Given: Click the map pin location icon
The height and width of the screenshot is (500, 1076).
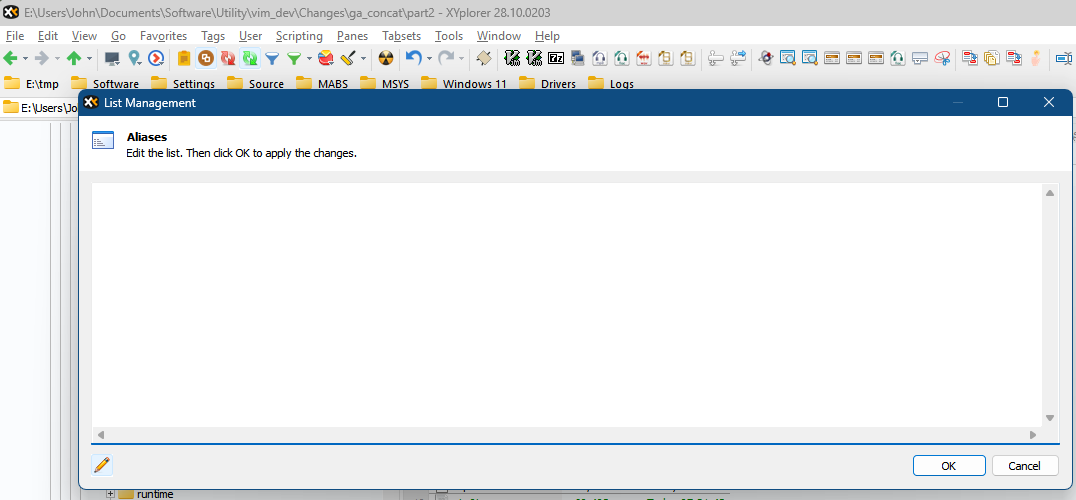Looking at the screenshot, I should 134,59.
